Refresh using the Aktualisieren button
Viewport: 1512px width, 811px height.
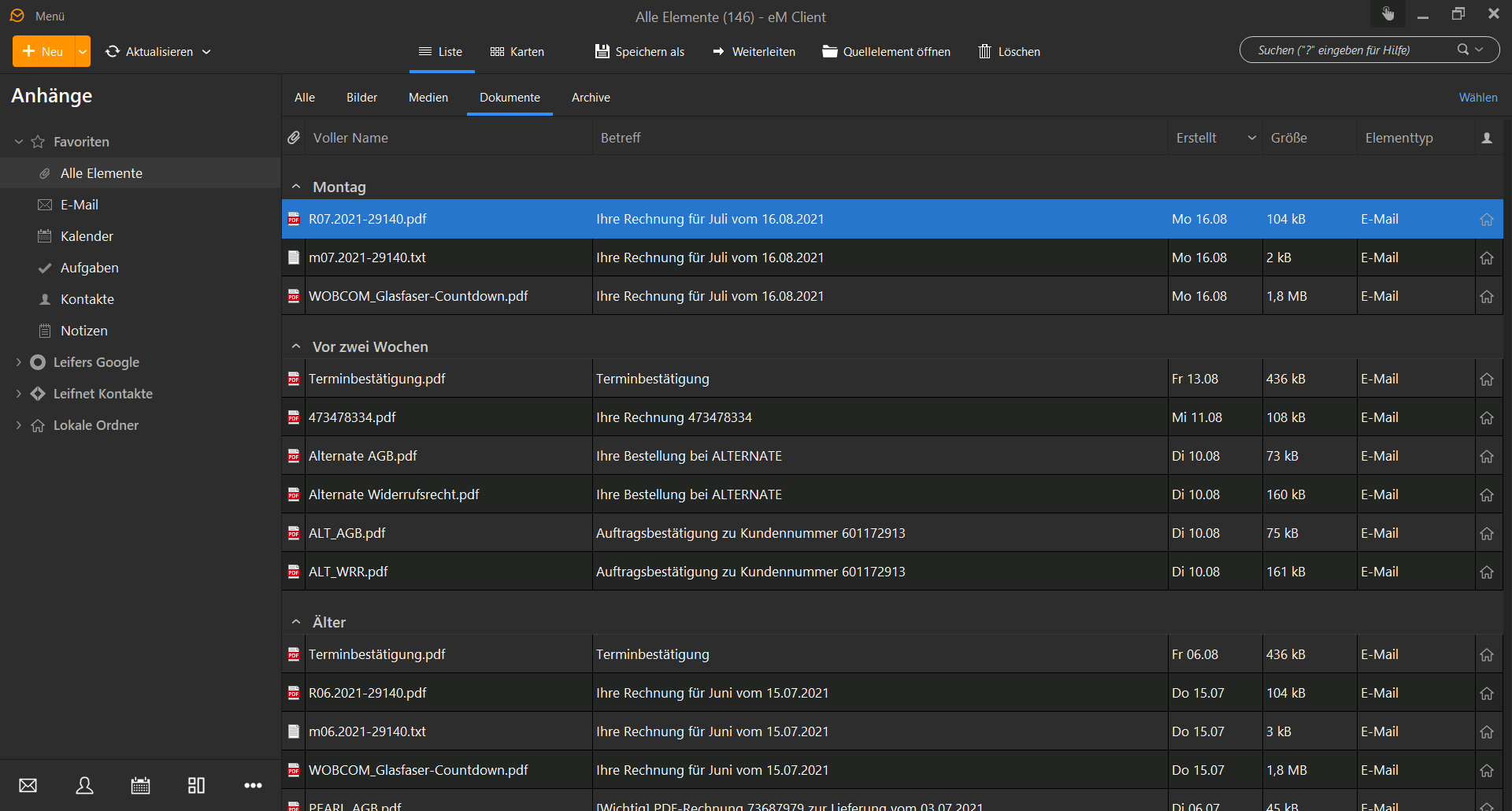150,51
